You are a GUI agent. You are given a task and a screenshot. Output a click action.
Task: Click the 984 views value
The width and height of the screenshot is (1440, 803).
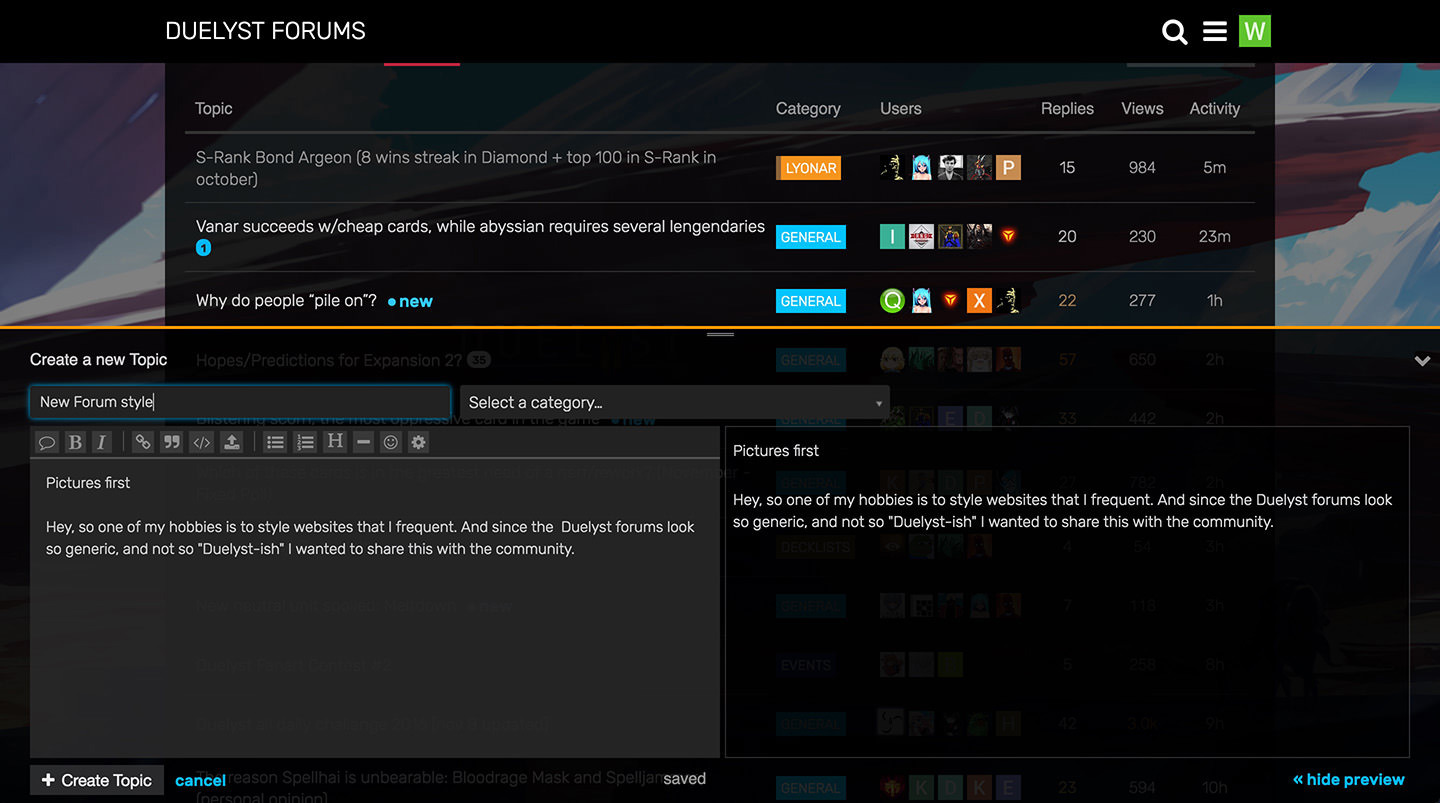point(1142,168)
